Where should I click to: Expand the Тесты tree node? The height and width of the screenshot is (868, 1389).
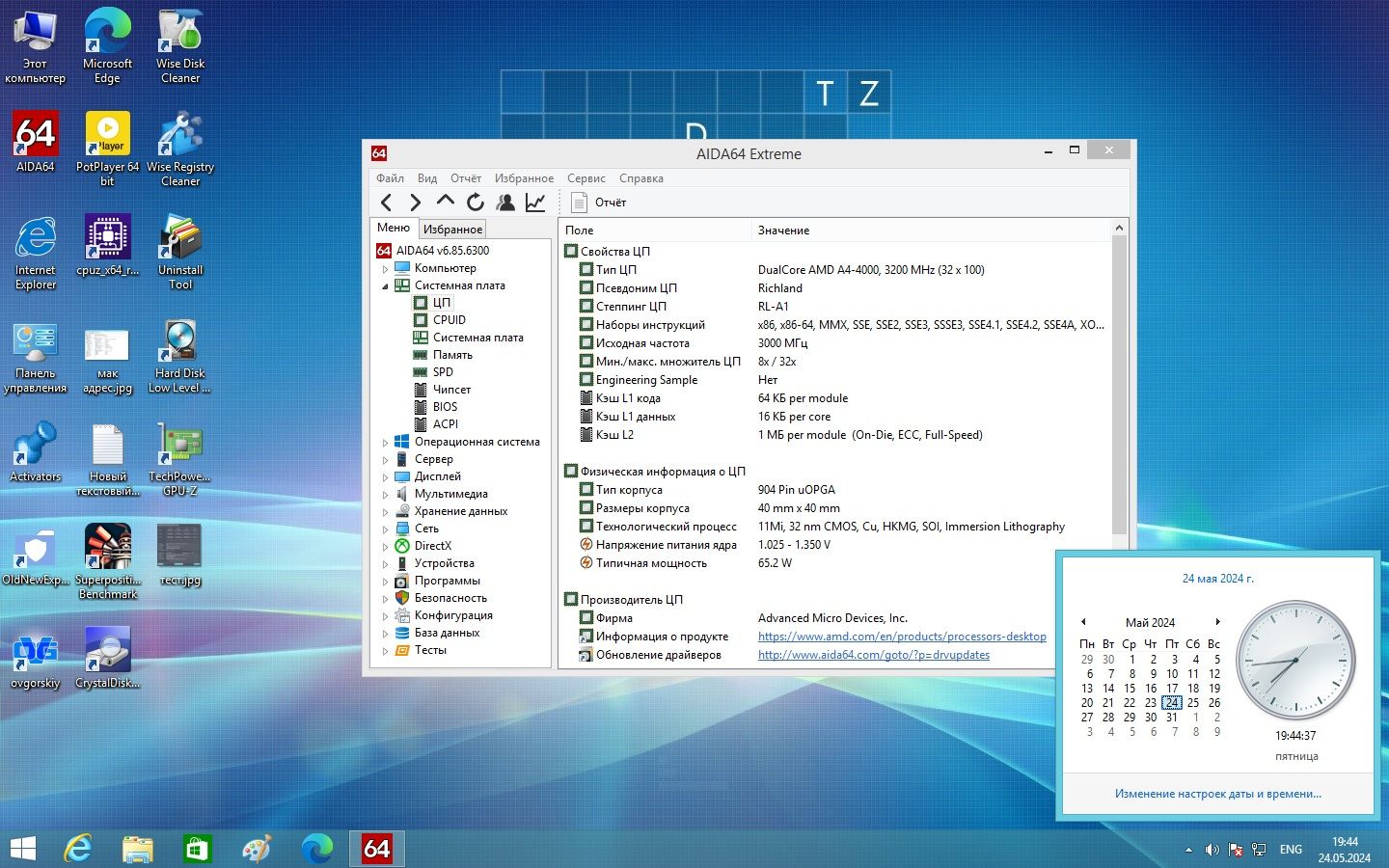coord(385,651)
